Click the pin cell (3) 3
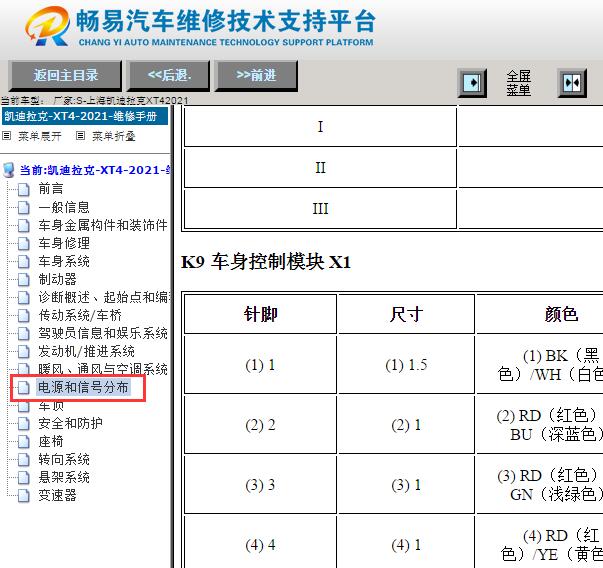The image size is (603, 568). coord(260,485)
